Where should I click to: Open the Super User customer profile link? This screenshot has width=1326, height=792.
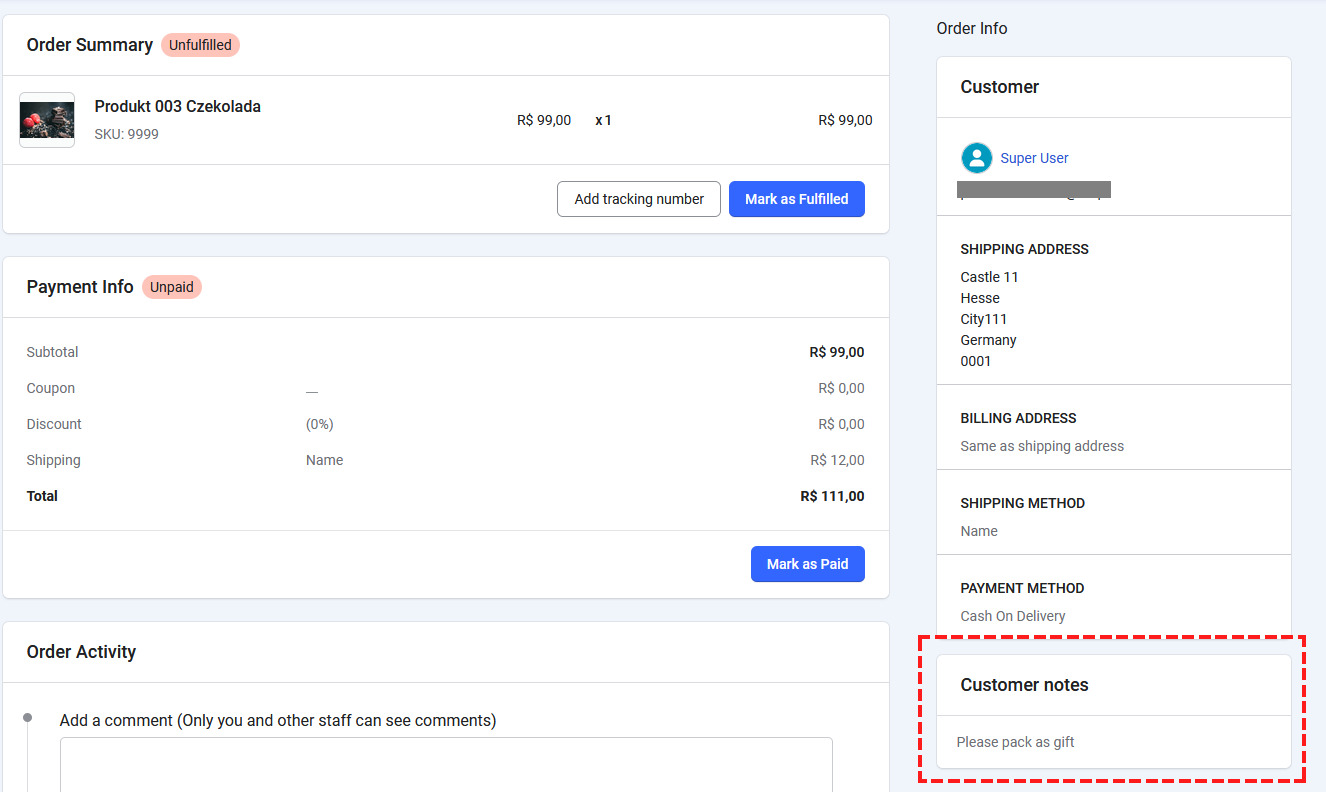coord(1034,158)
